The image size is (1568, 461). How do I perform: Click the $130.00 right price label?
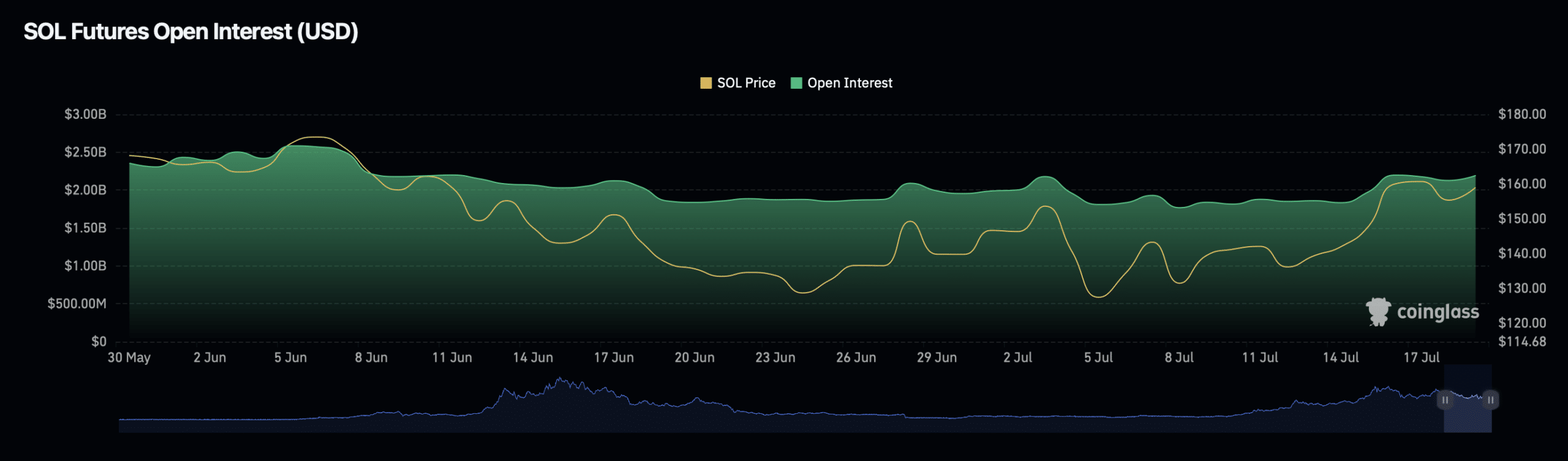tap(1522, 288)
